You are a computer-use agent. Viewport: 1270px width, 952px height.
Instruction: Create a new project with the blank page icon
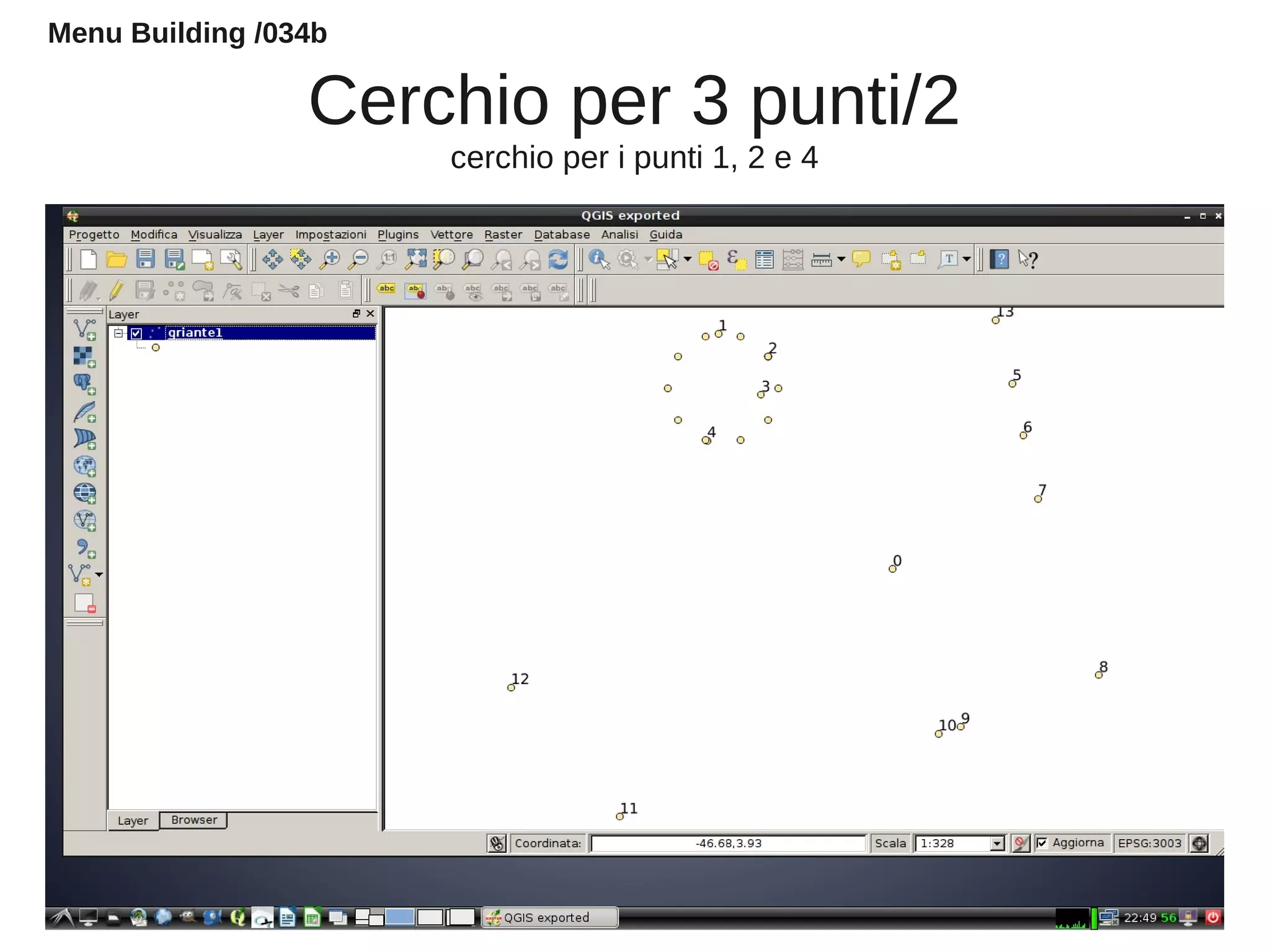(88, 259)
